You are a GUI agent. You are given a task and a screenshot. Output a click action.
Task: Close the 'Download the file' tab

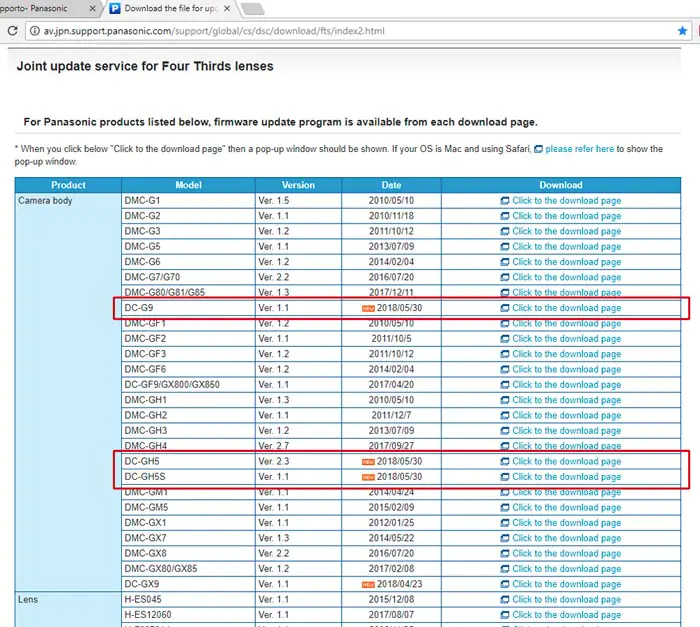[x=227, y=8]
